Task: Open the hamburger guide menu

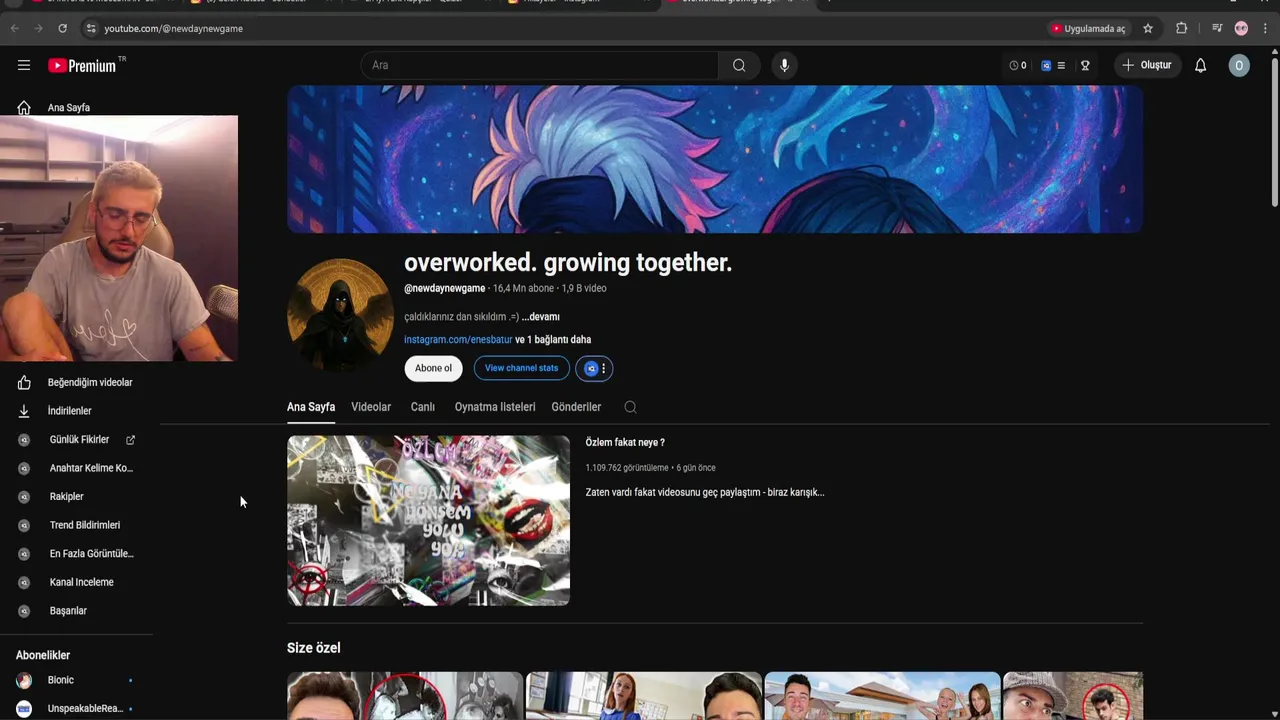Action: pyautogui.click(x=24, y=65)
